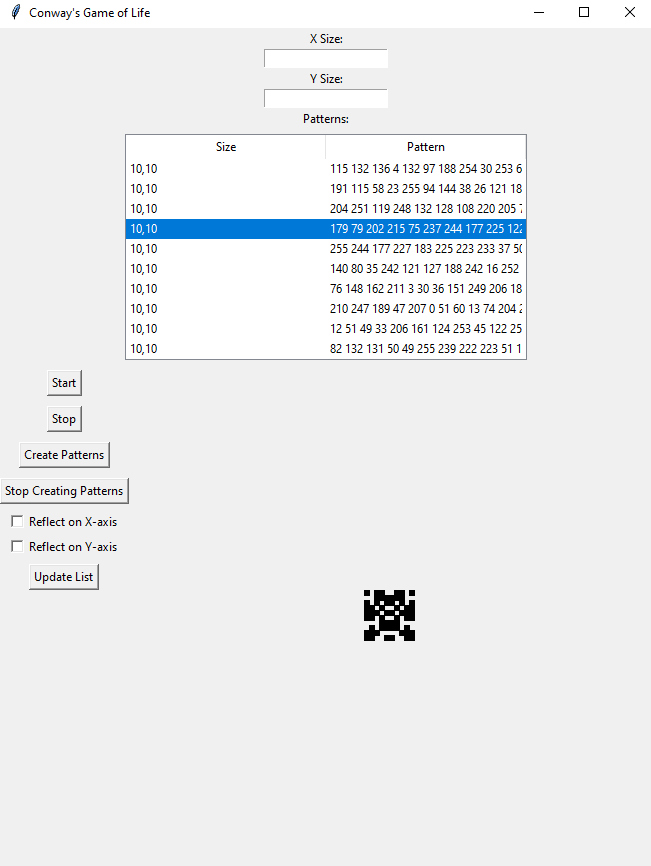Click the Stop button
This screenshot has width=651, height=866.
pos(64,419)
